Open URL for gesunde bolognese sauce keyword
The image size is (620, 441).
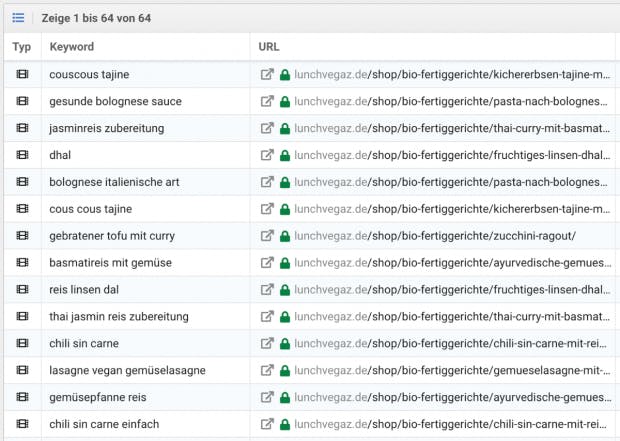pyautogui.click(x=451, y=101)
